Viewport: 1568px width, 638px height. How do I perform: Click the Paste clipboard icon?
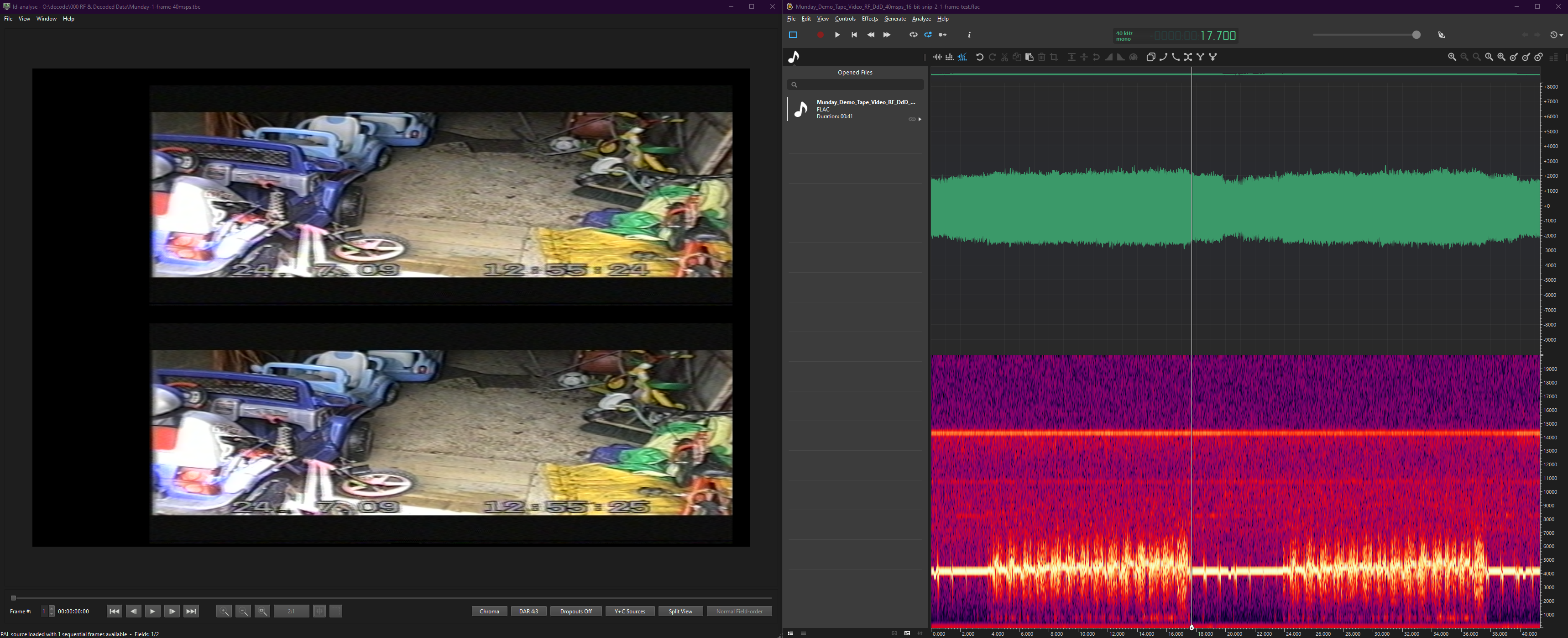1030,57
